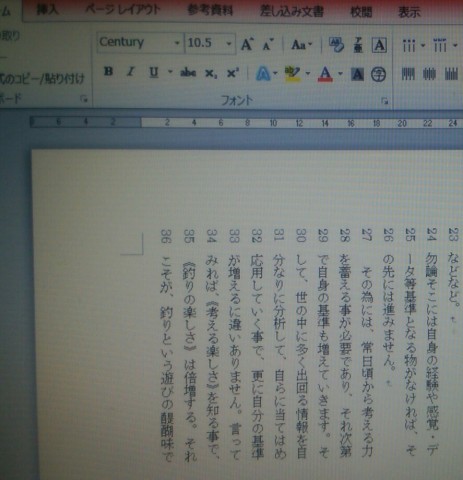Click the Shrink Font icon
Image resolution: width=463 pixels, height=480 pixels.
pyautogui.click(x=268, y=45)
